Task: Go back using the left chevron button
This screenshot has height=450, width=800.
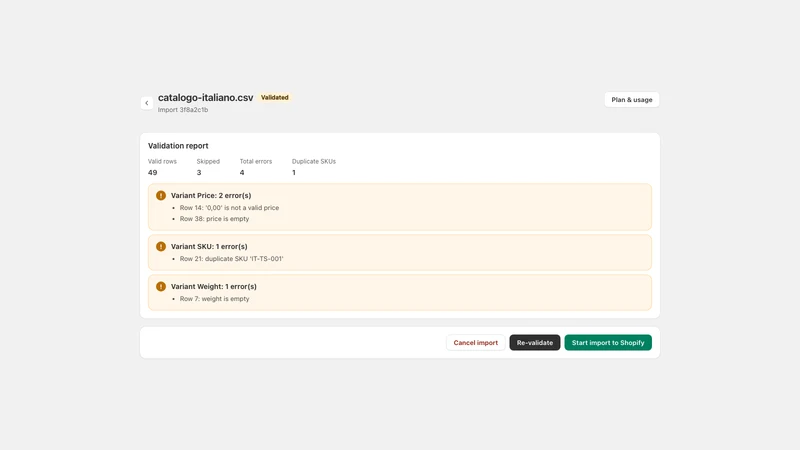Action: pyautogui.click(x=147, y=103)
